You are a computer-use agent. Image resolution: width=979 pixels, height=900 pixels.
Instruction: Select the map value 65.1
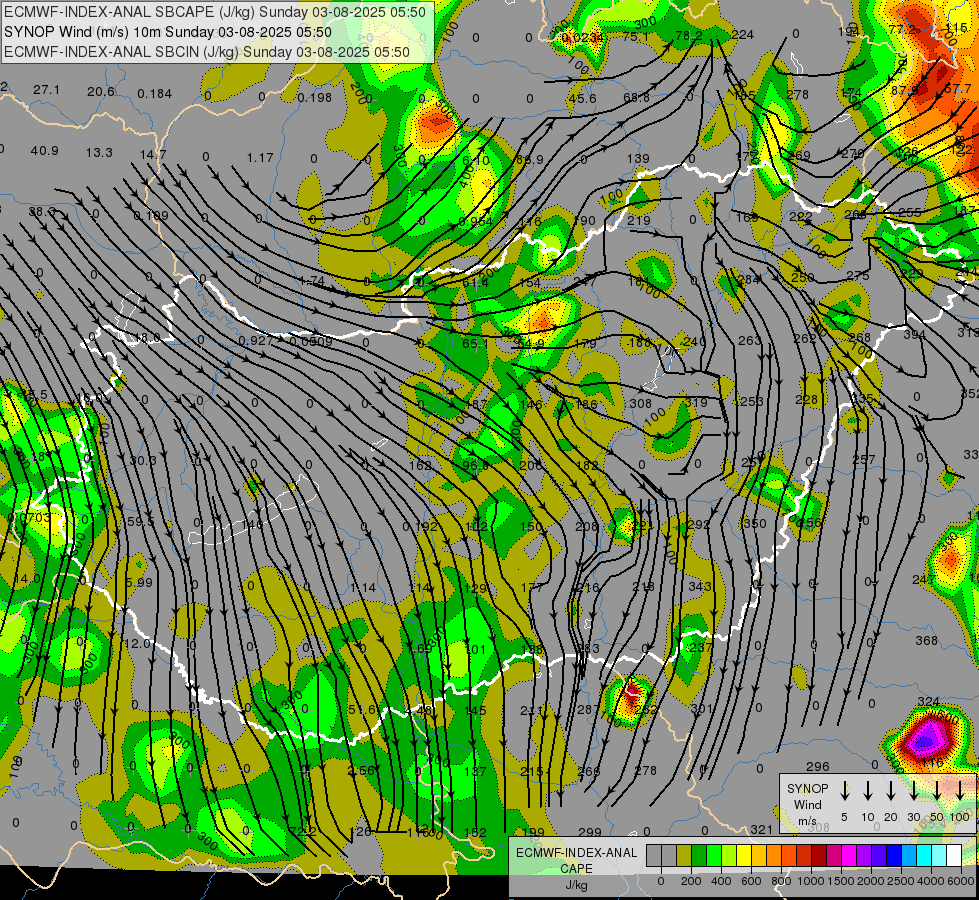pos(475,343)
